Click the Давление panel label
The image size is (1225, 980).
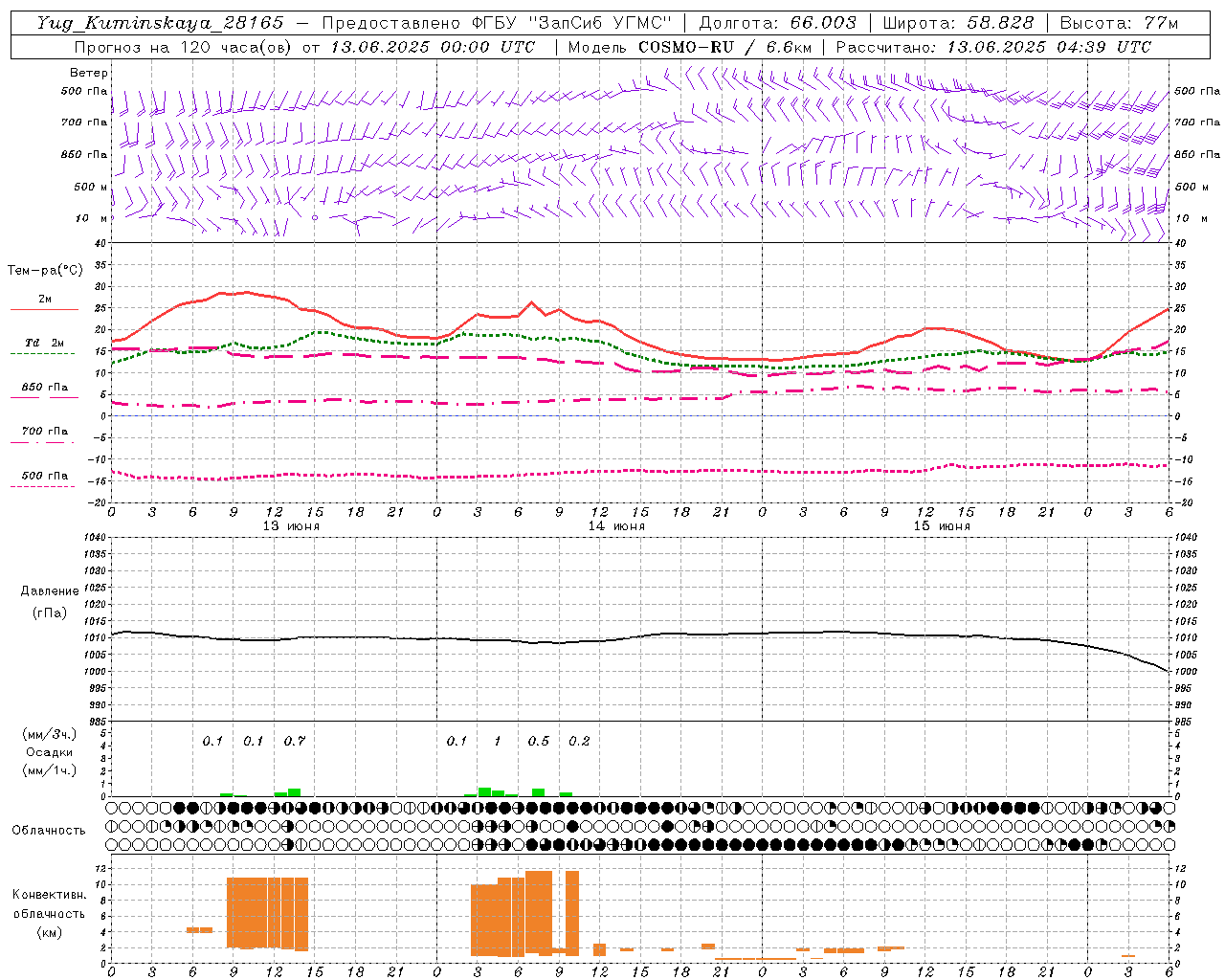50,591
